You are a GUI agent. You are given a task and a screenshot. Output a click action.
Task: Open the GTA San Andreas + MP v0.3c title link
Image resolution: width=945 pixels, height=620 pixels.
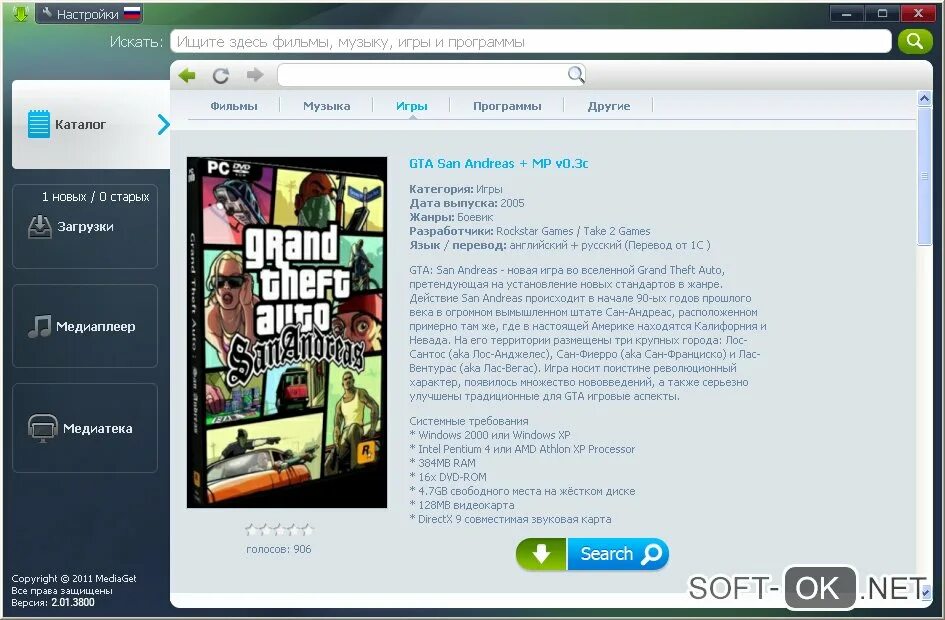(x=498, y=163)
